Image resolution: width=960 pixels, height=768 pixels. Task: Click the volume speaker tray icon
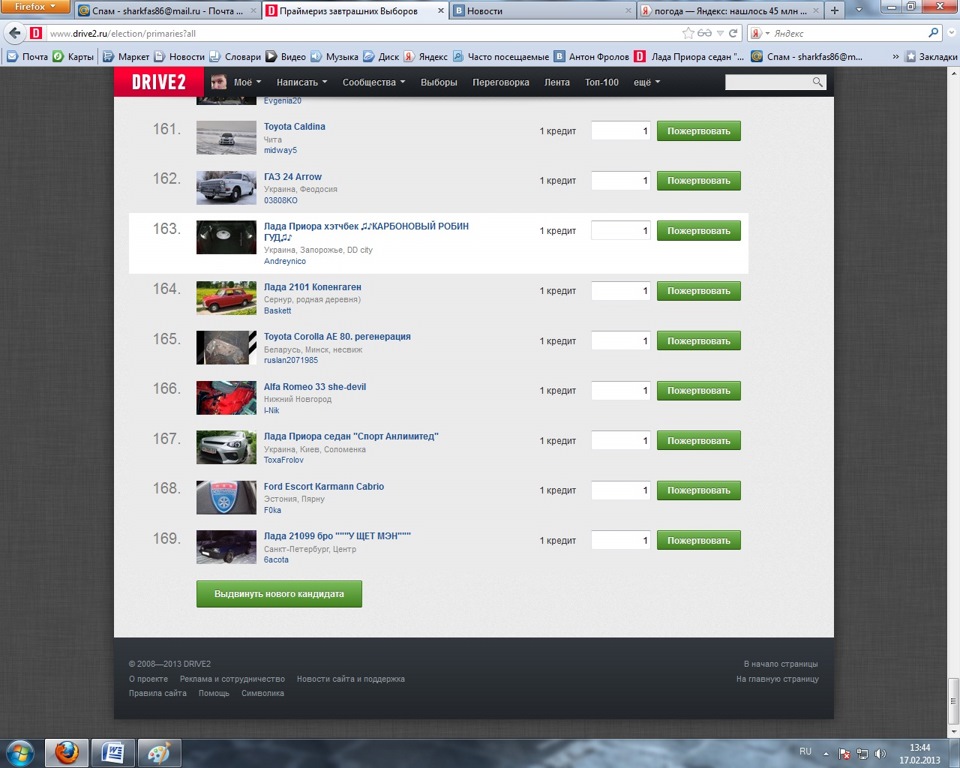click(880, 753)
